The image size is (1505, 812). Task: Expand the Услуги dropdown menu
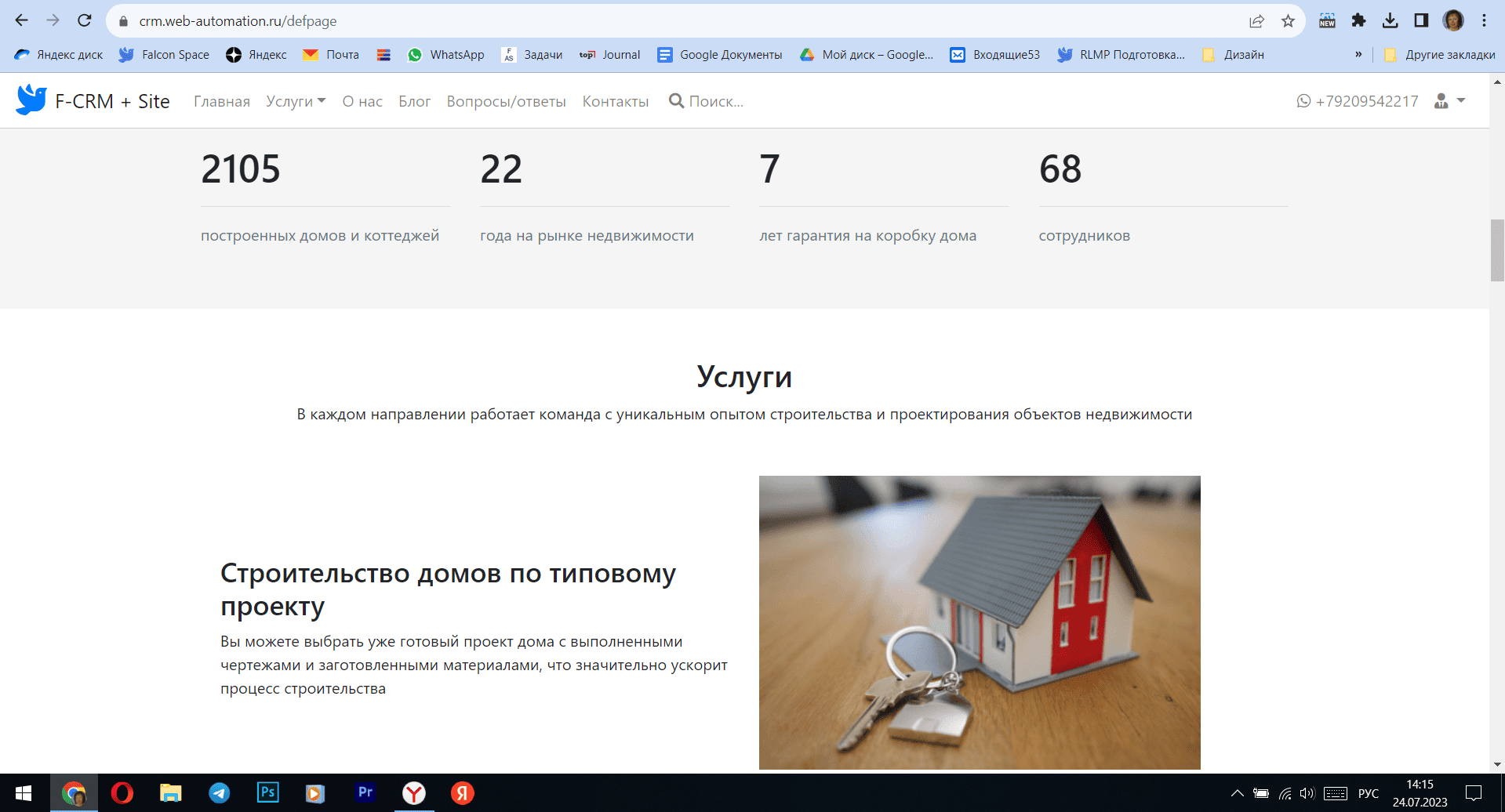point(296,101)
